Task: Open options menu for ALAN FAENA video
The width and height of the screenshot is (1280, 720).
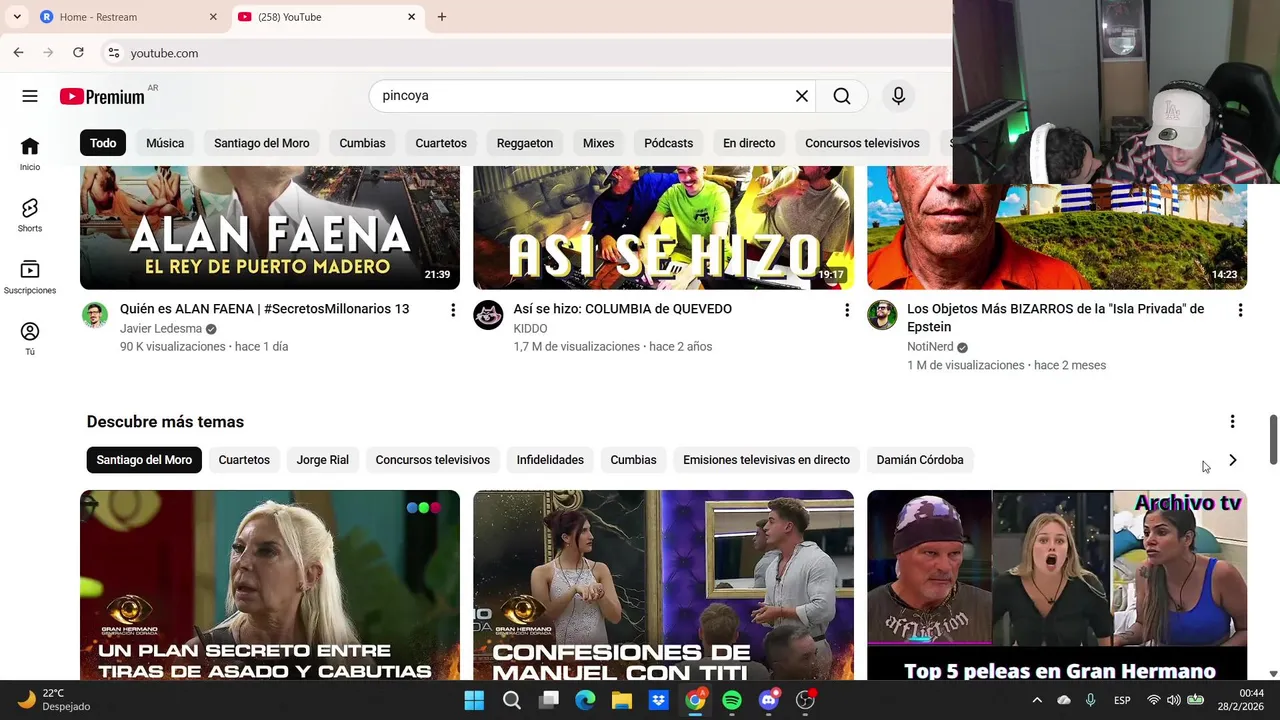Action: (x=453, y=310)
